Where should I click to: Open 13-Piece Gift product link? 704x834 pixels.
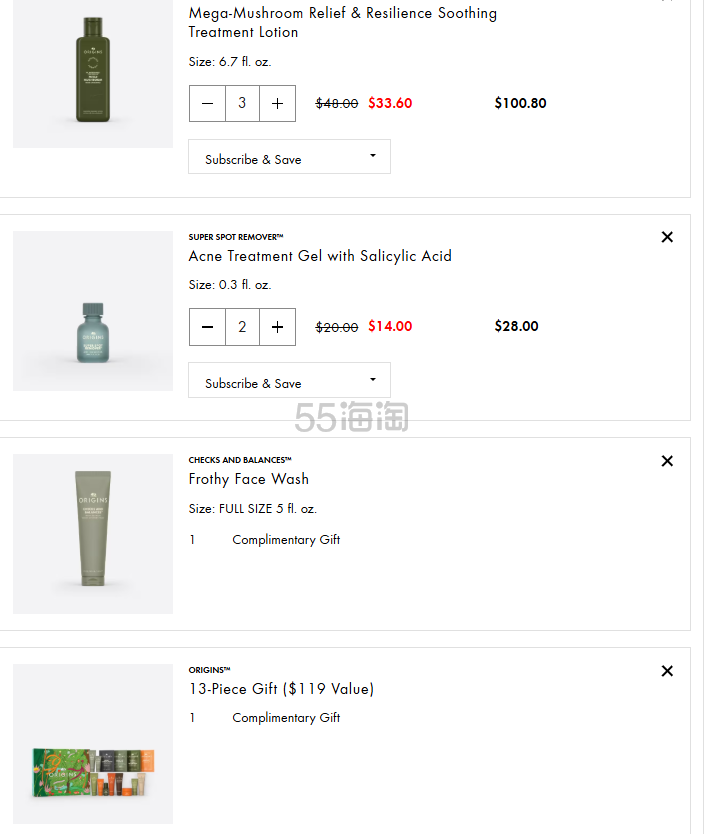pos(281,689)
